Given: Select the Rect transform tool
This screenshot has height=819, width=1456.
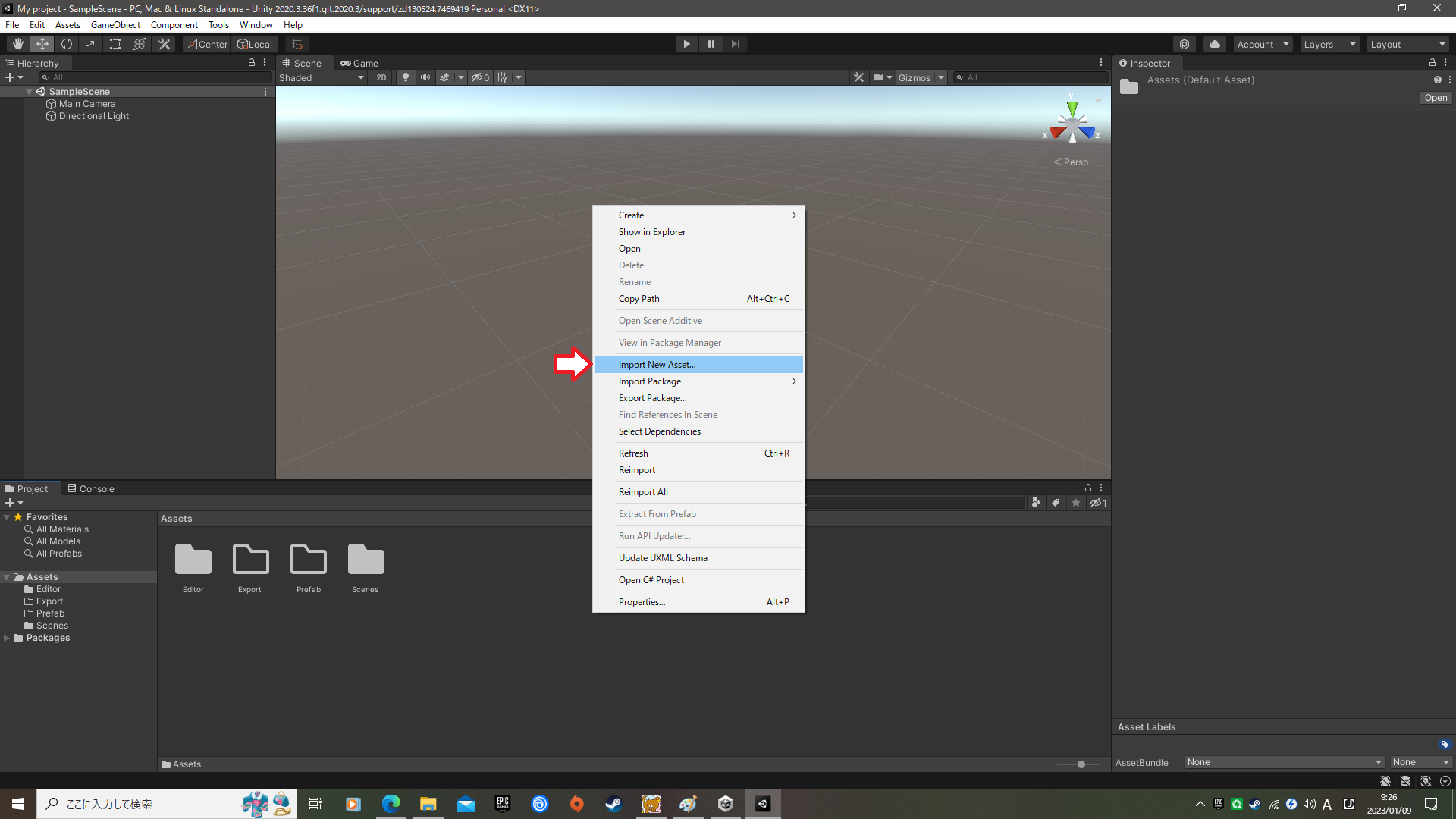Looking at the screenshot, I should [115, 44].
